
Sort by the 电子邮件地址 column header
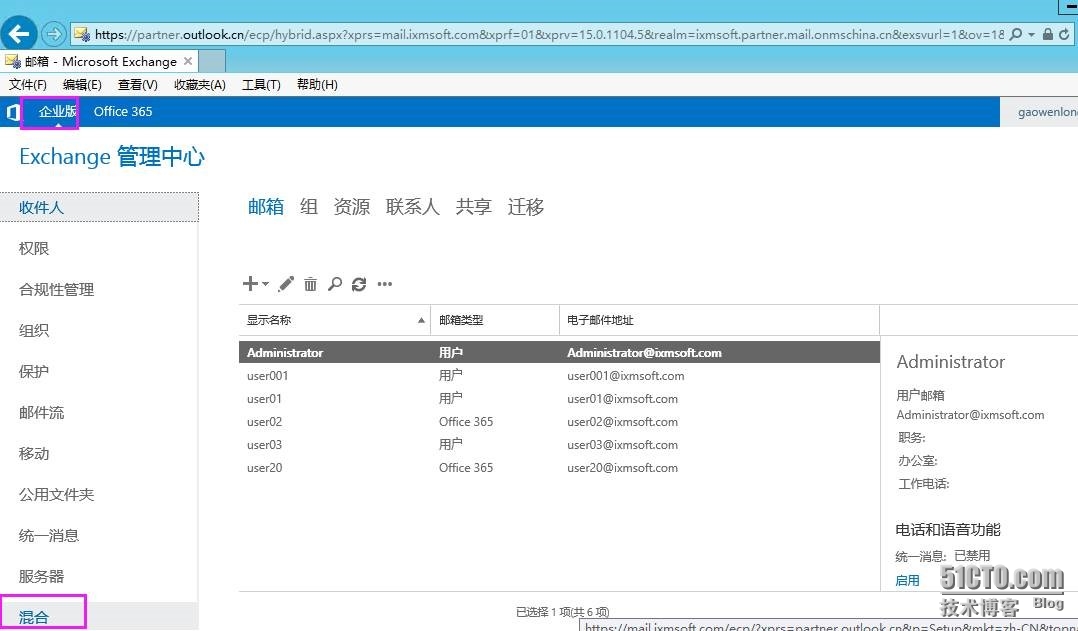click(x=719, y=320)
